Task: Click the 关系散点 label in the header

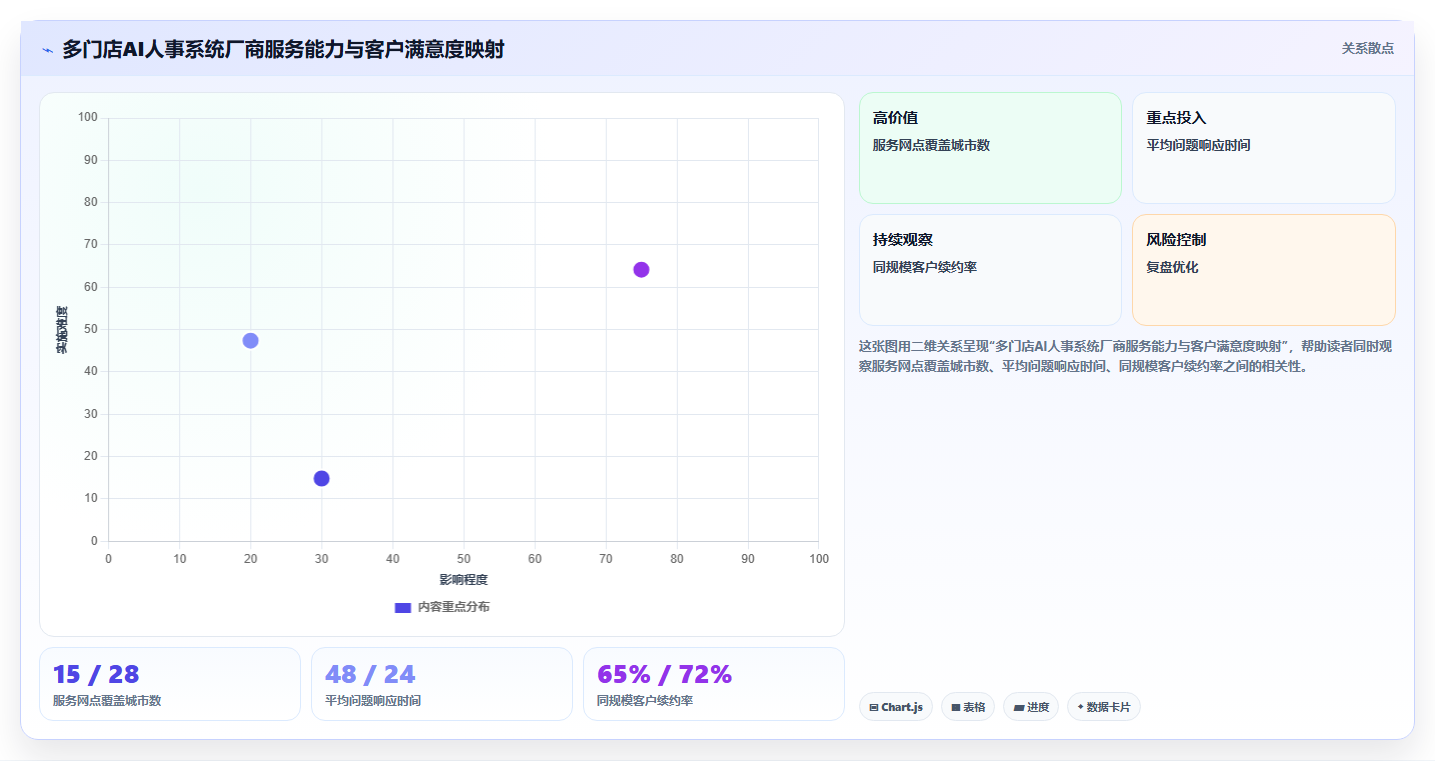Action: 1368,48
